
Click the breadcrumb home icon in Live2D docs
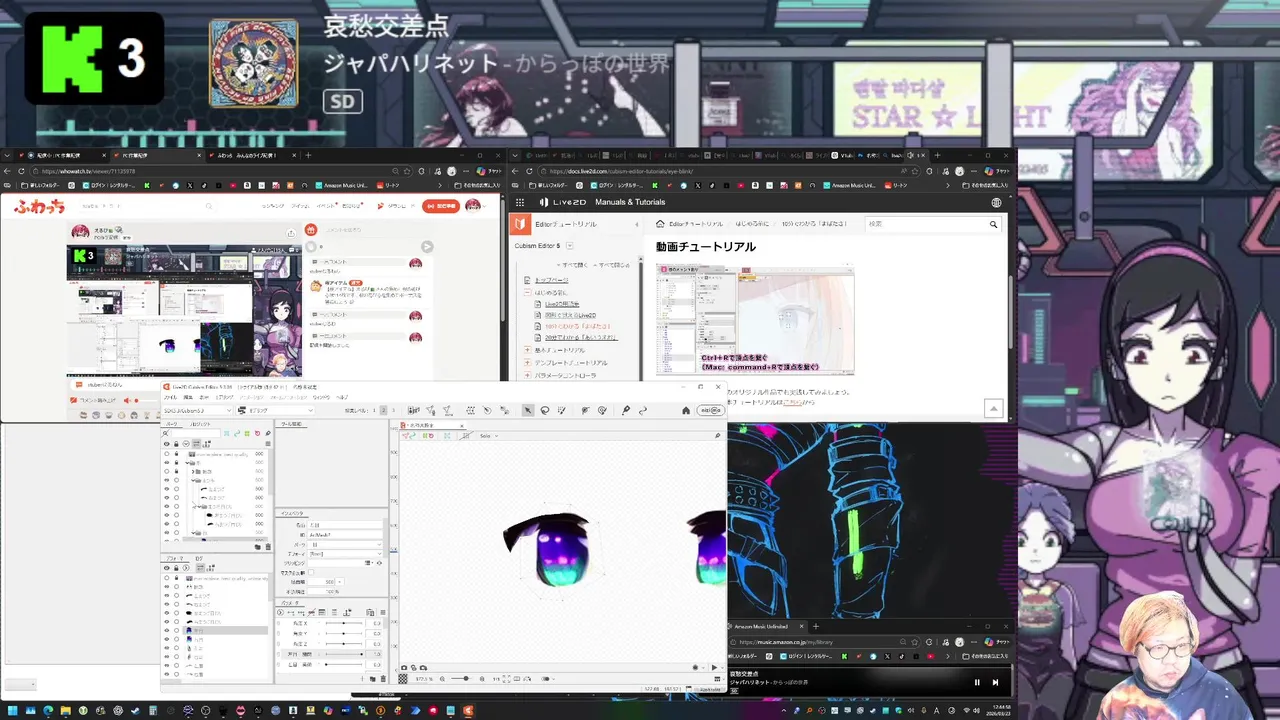tap(660, 224)
